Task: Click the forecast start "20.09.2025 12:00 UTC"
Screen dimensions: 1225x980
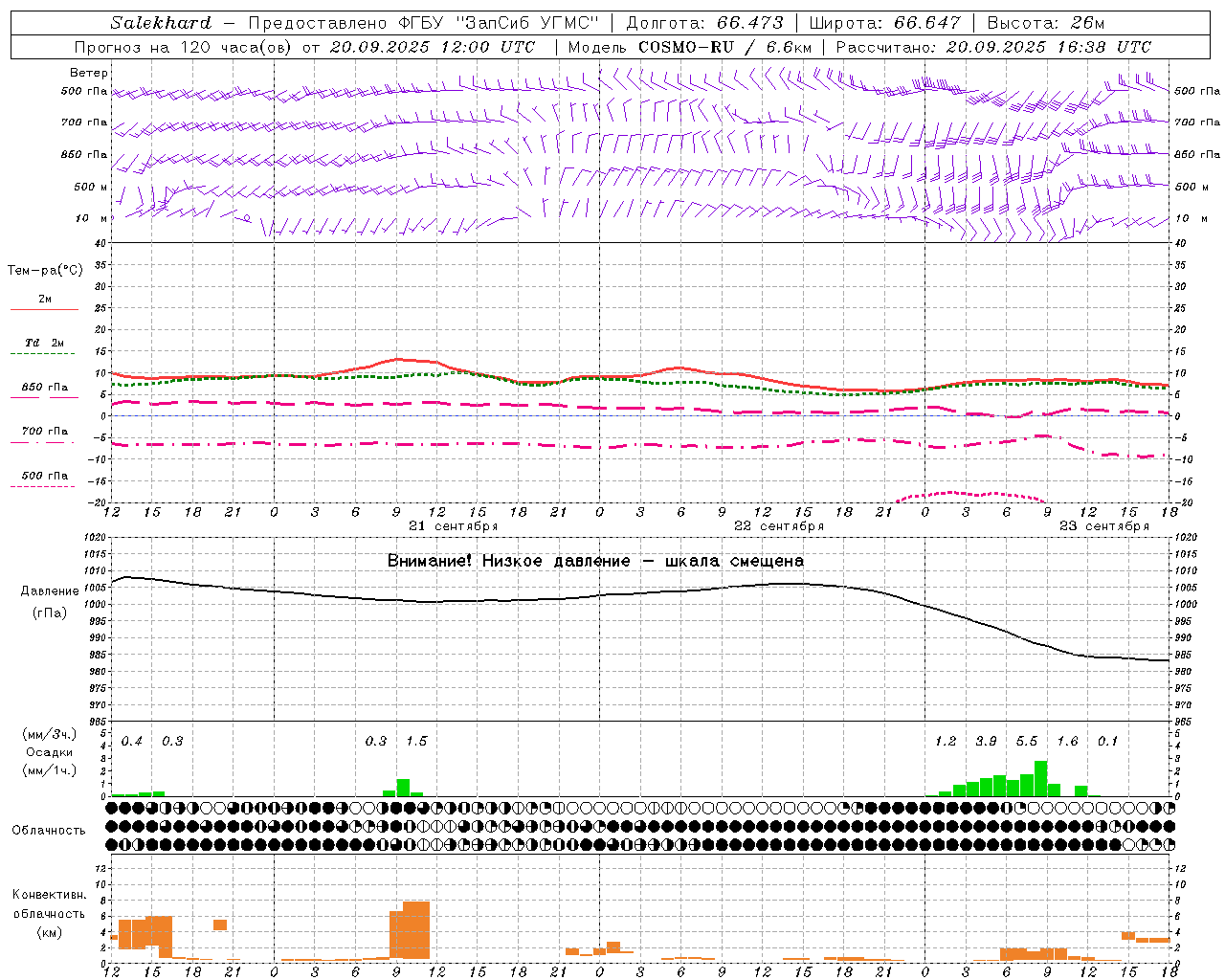Action: 433,47
